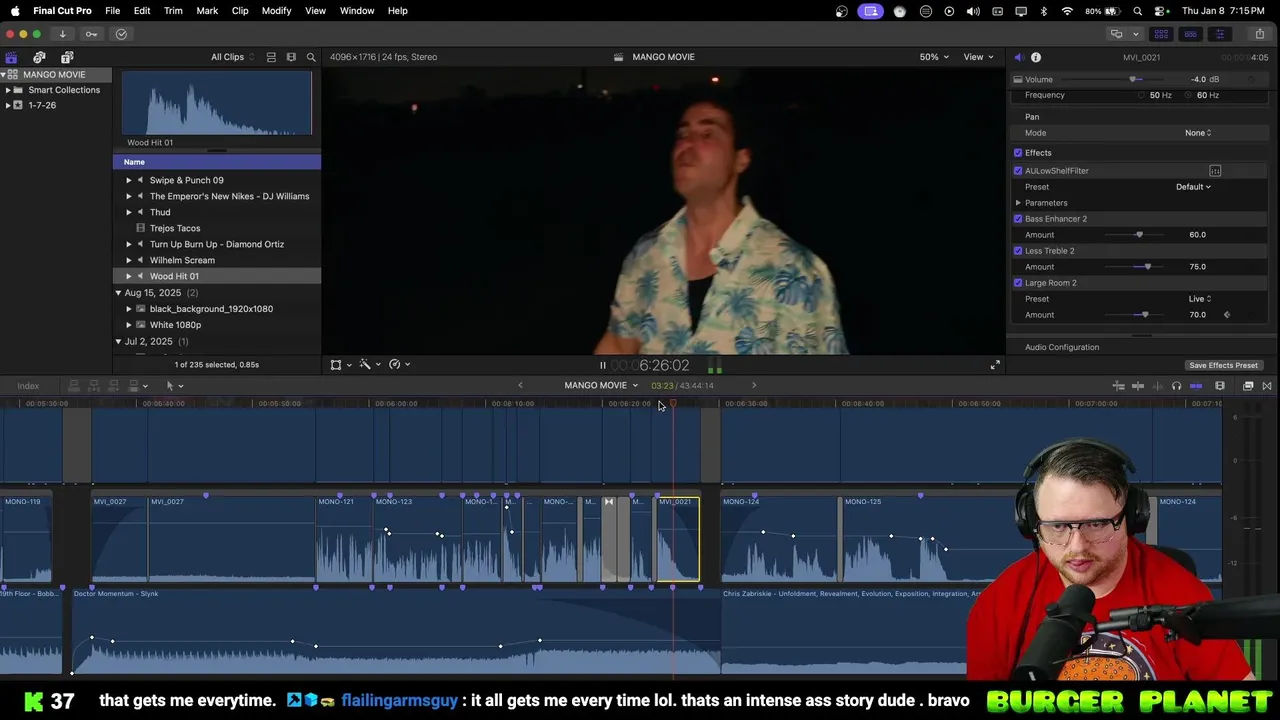Viewport: 1280px width, 720px height.
Task: Open the Photos and Audio sidebar
Action: pyautogui.click(x=39, y=57)
